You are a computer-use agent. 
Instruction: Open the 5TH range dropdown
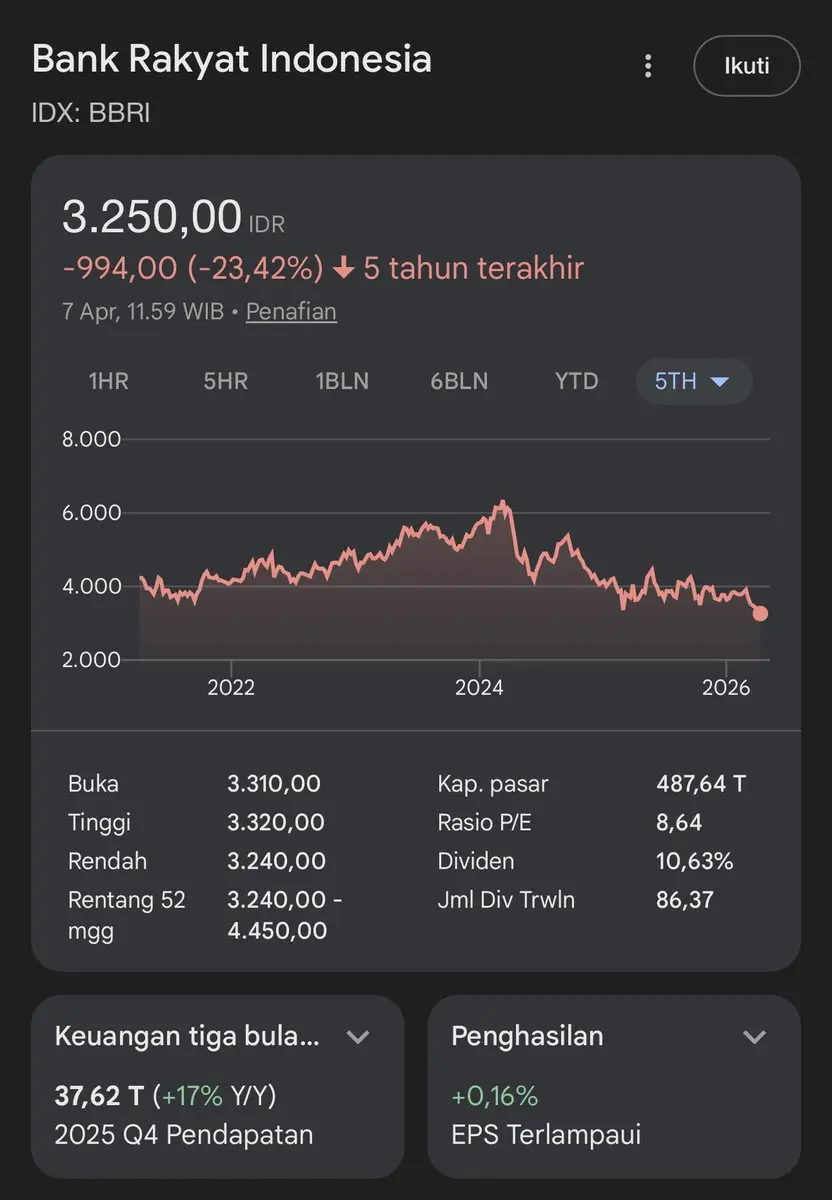693,381
